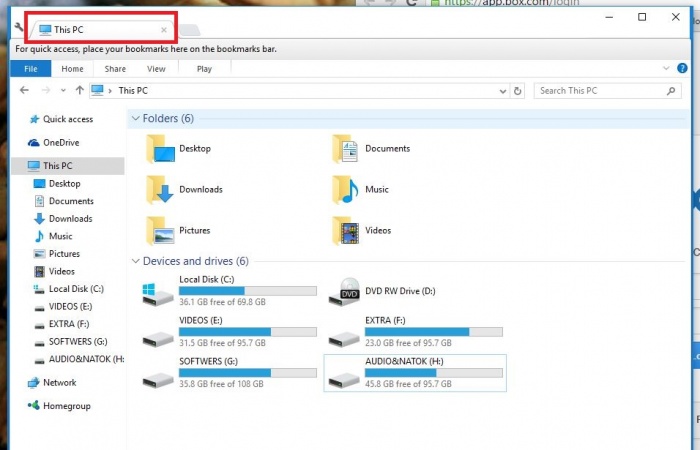Select Videos in navigation pane
Screen dimensions: 700x450
54,271
